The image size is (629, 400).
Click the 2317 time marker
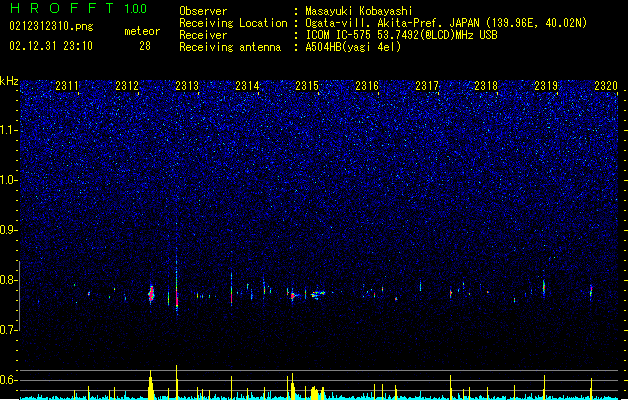tap(427, 86)
